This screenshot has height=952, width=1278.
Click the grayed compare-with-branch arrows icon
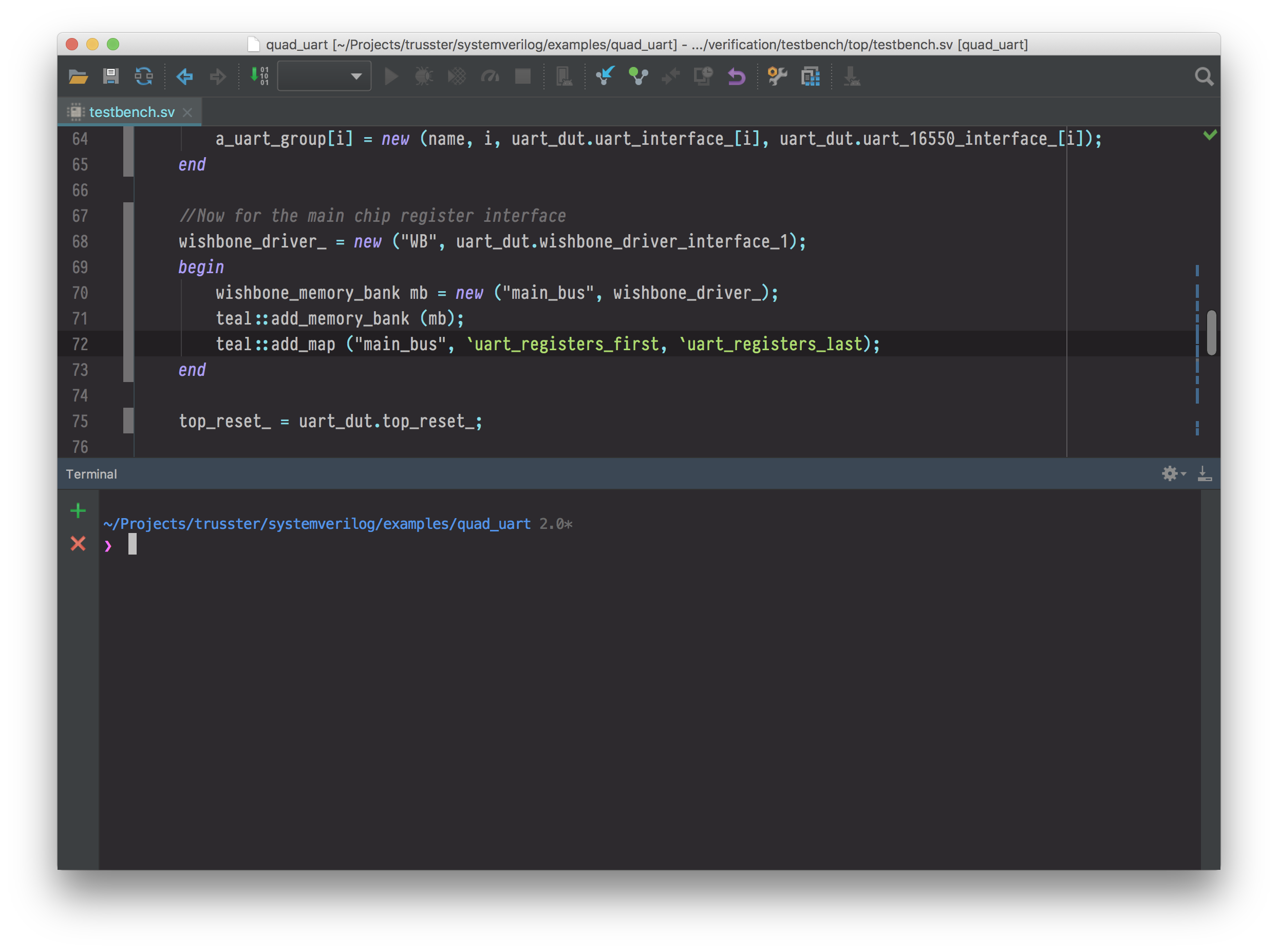671,76
